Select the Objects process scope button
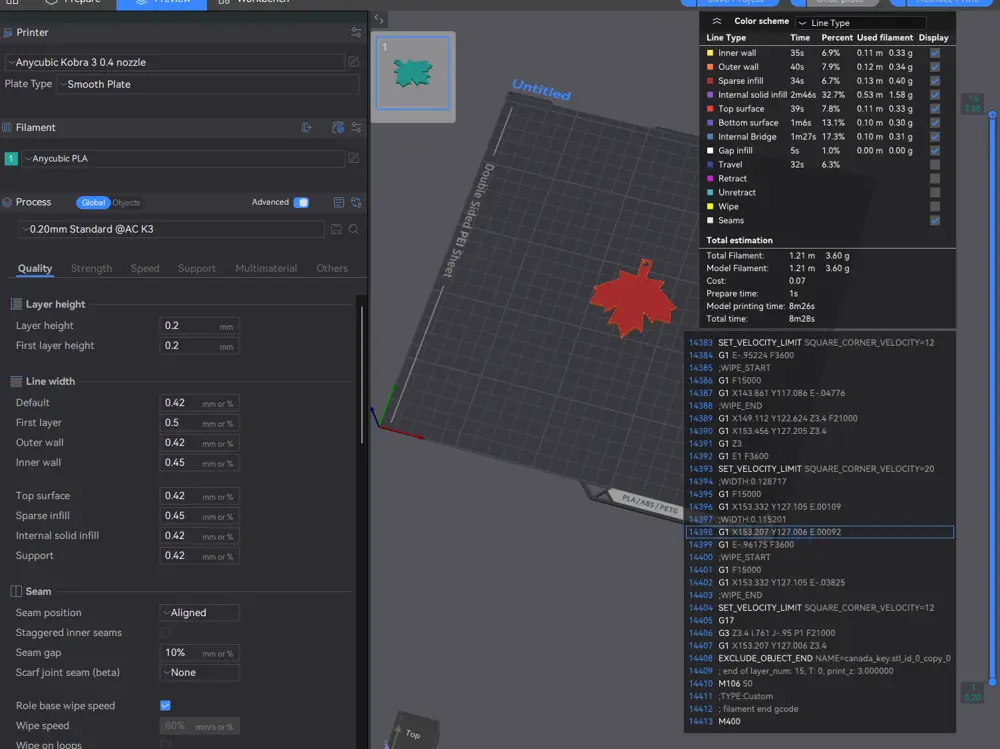Image resolution: width=1000 pixels, height=749 pixels. point(126,203)
